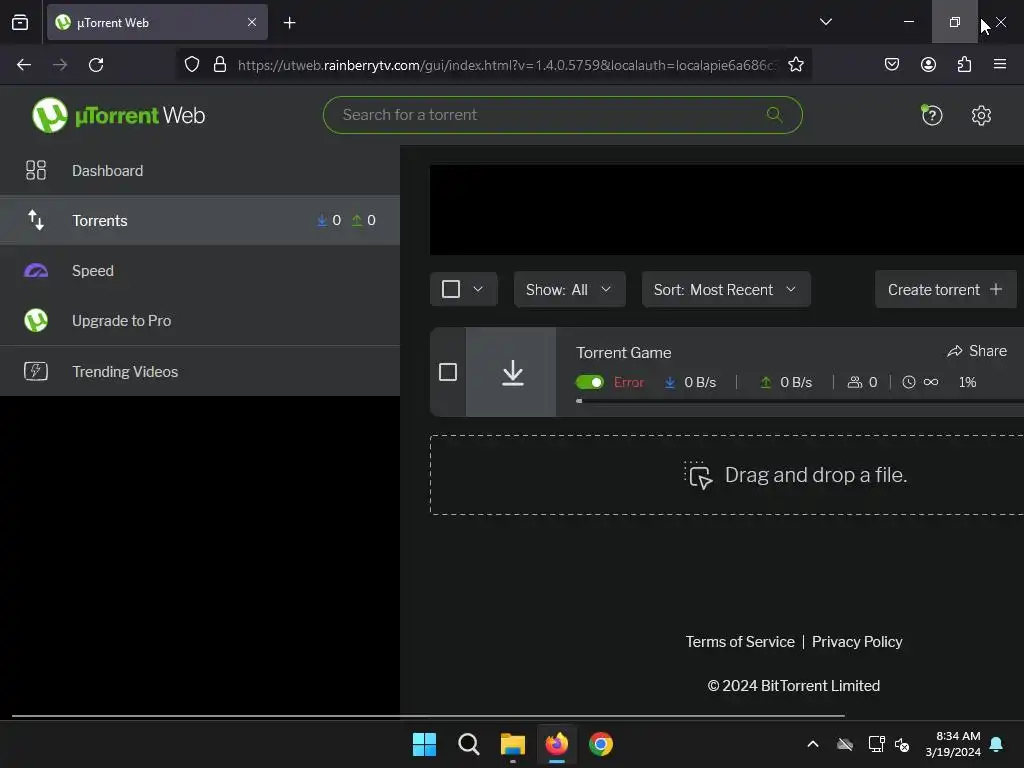Open the Windows Start menu
1024x768 pixels.
(x=424, y=744)
